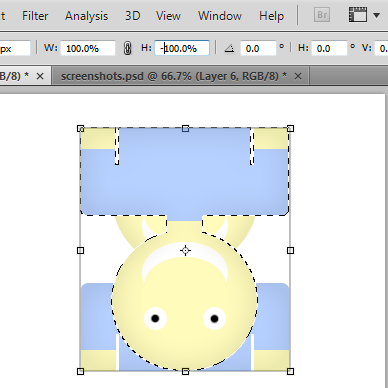Open the Help menu
The width and height of the screenshot is (388, 388).
click(x=271, y=16)
